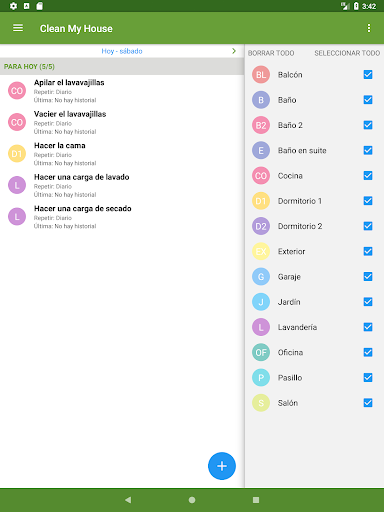Click the Exterior EX room icon

click(x=261, y=251)
